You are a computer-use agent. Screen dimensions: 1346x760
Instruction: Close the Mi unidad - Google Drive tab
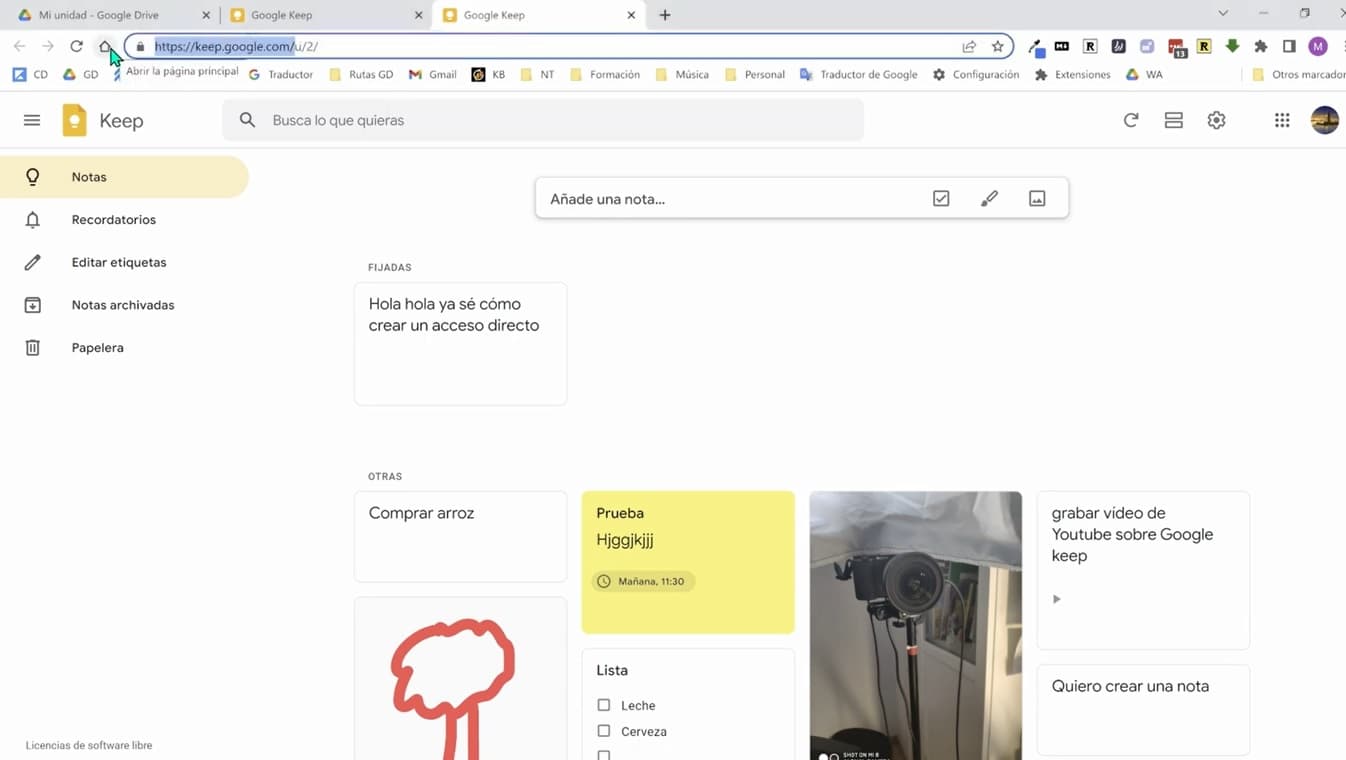[206, 15]
